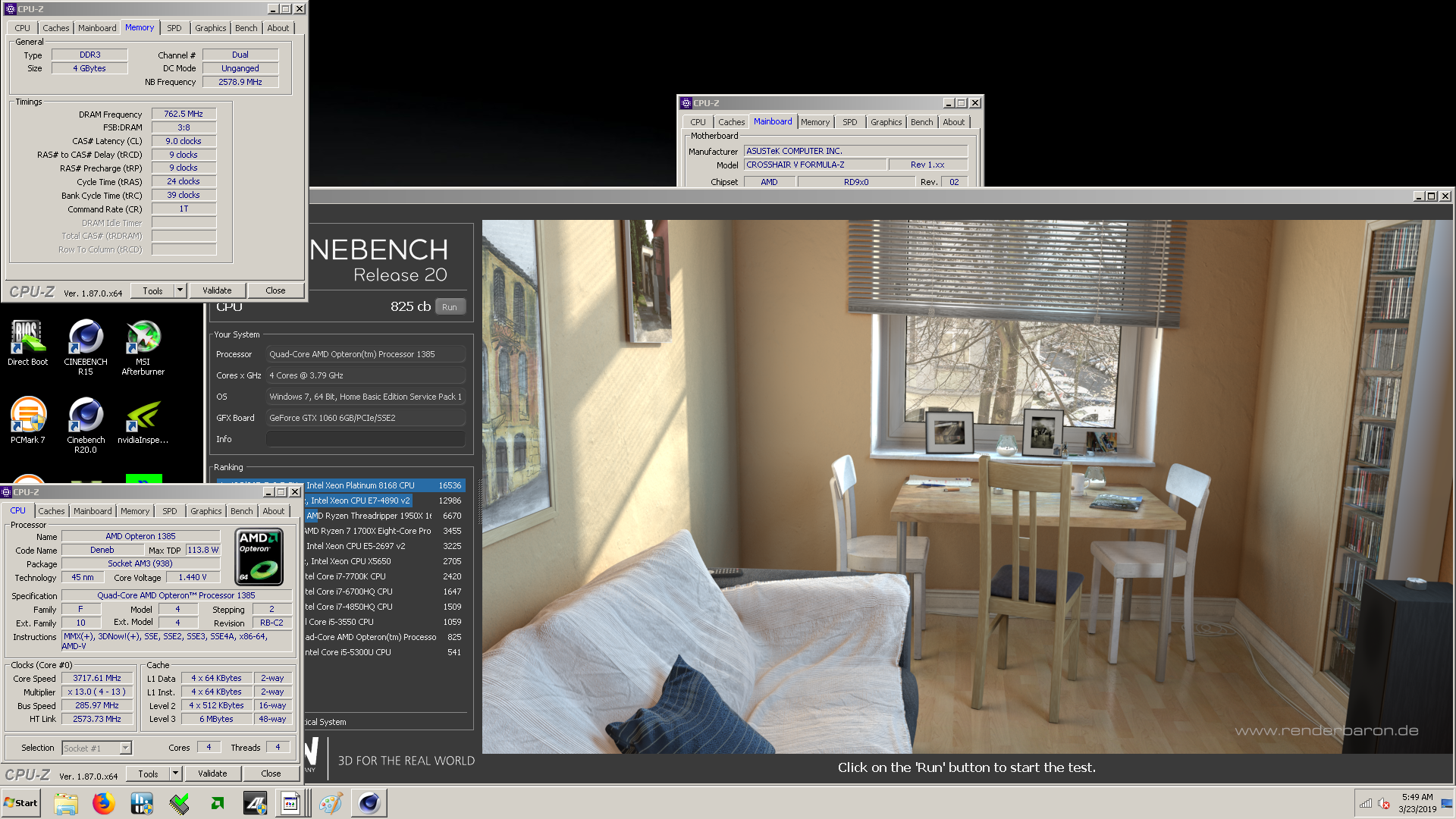
Task: Open Graphics tab in Mainboard CPU-Z window
Action: pos(886,122)
